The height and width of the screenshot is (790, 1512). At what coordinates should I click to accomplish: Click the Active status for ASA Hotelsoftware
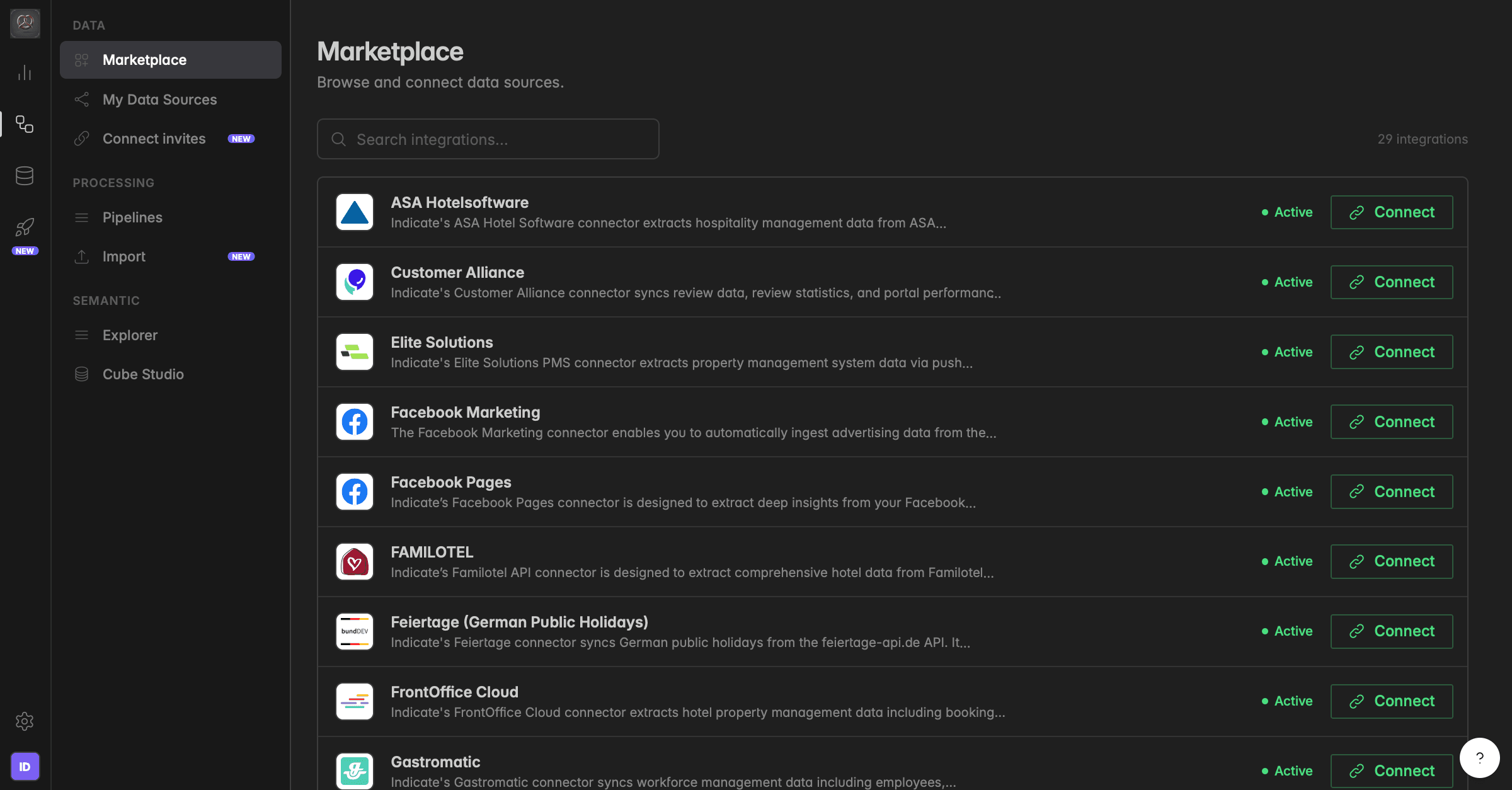pos(1288,212)
